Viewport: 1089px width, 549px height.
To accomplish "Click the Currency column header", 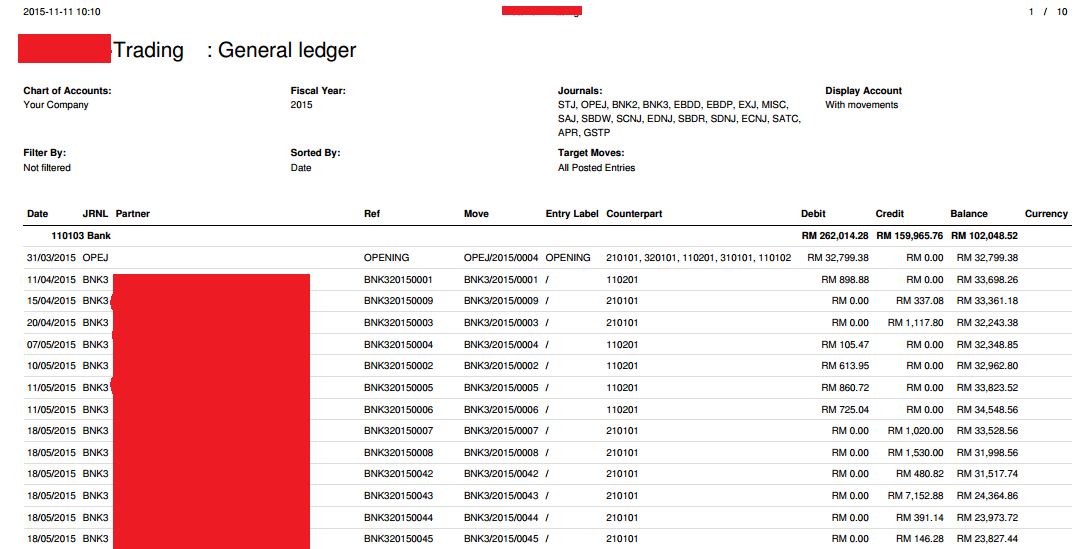I will (x=1046, y=214).
